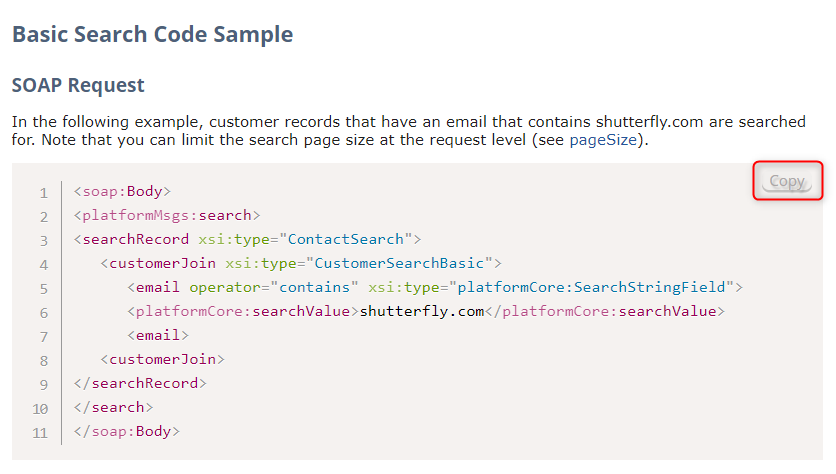This screenshot has height=474, width=836.
Task: Click the customerJoin tag on line 8
Action: (x=162, y=359)
